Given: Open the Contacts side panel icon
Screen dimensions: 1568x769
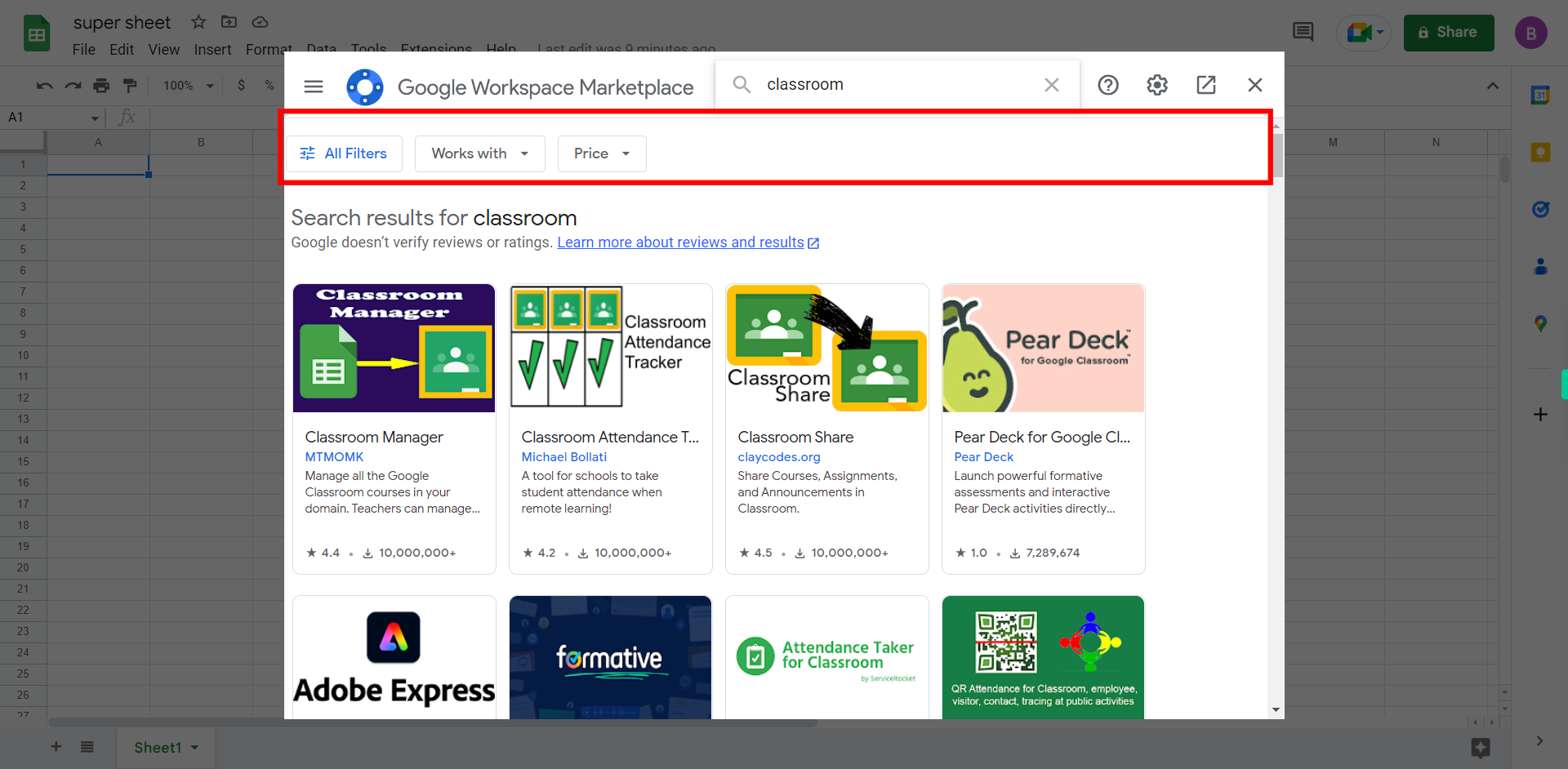Looking at the screenshot, I should point(1540,267).
